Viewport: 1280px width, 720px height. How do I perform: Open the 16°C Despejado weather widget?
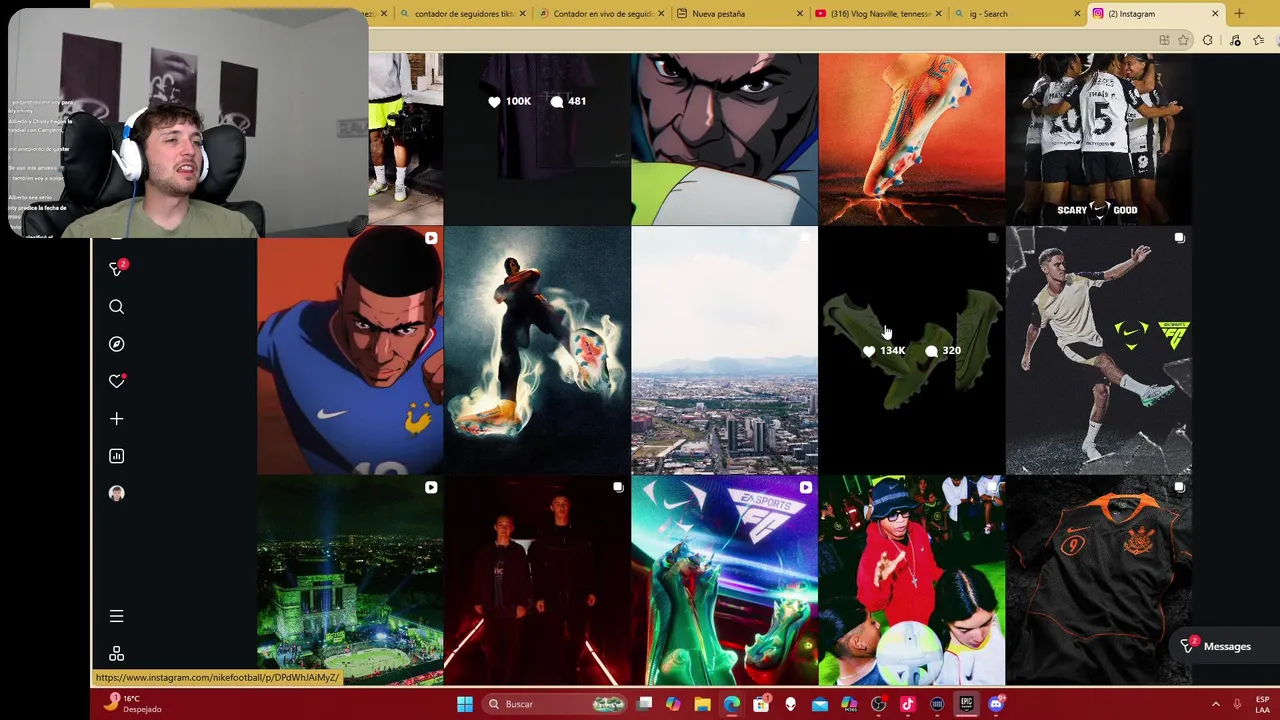pyautogui.click(x=134, y=704)
